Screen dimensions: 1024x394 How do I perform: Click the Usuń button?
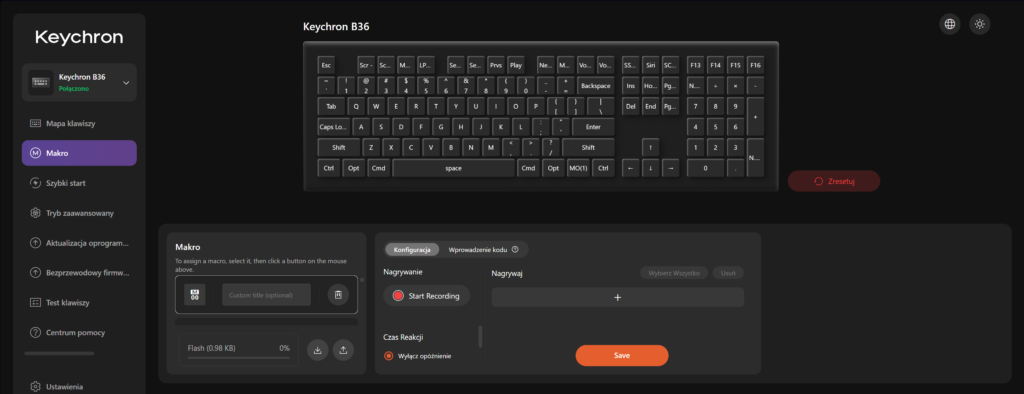(728, 273)
